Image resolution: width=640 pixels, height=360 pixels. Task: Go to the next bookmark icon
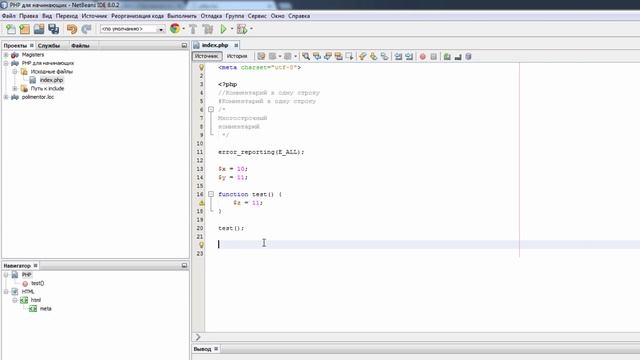(x=373, y=56)
